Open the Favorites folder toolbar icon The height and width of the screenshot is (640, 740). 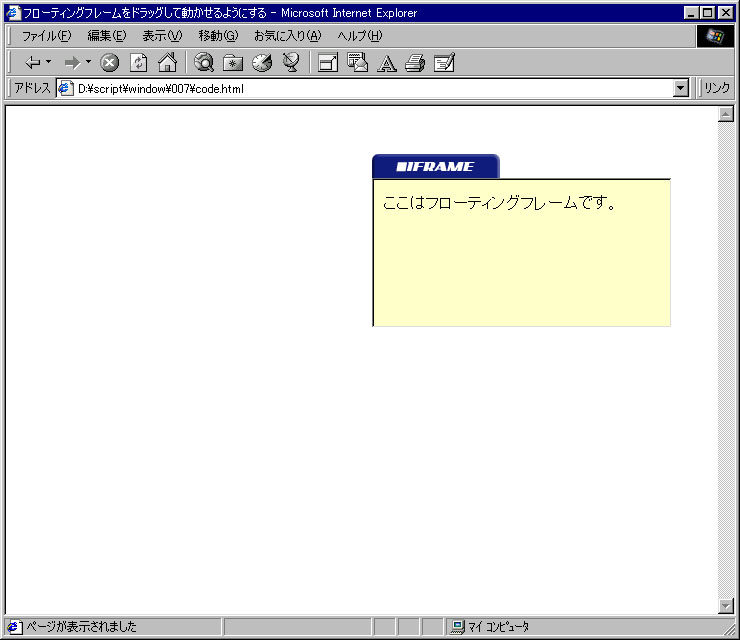click(233, 62)
